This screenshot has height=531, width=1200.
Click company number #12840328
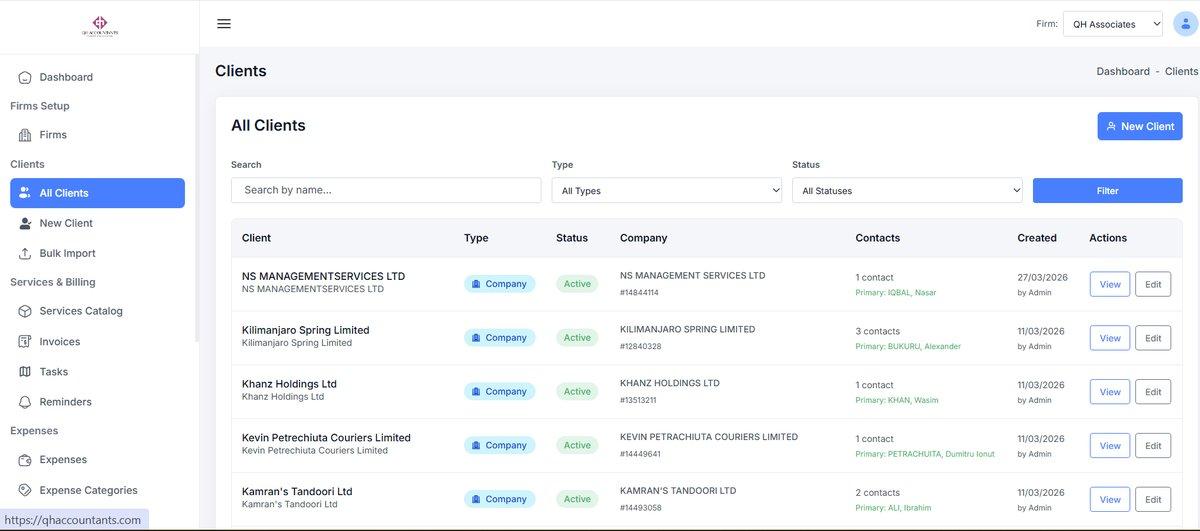pyautogui.click(x=640, y=347)
